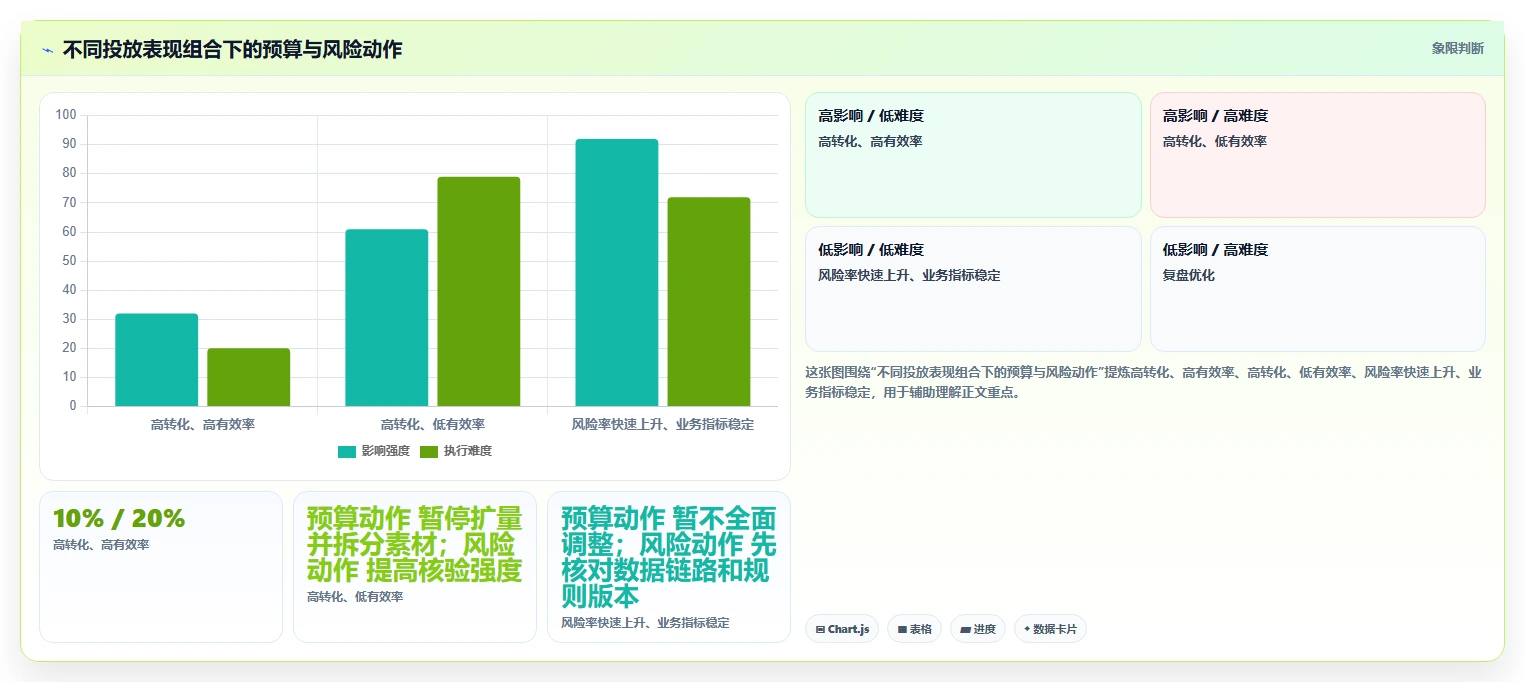Screen dimensions: 1525x682
Task: Click the x-axis label 高转化、高有效率
Action: (203, 424)
